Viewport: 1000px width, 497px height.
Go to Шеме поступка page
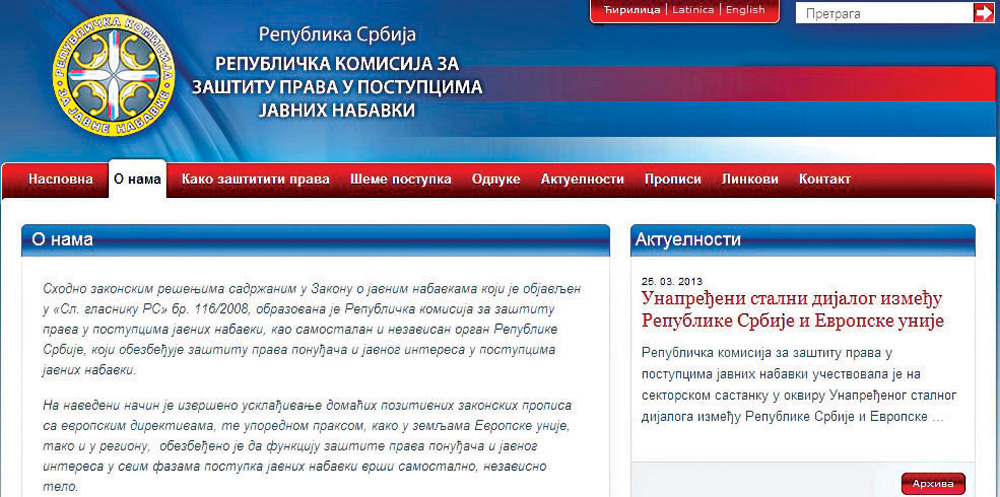point(400,179)
